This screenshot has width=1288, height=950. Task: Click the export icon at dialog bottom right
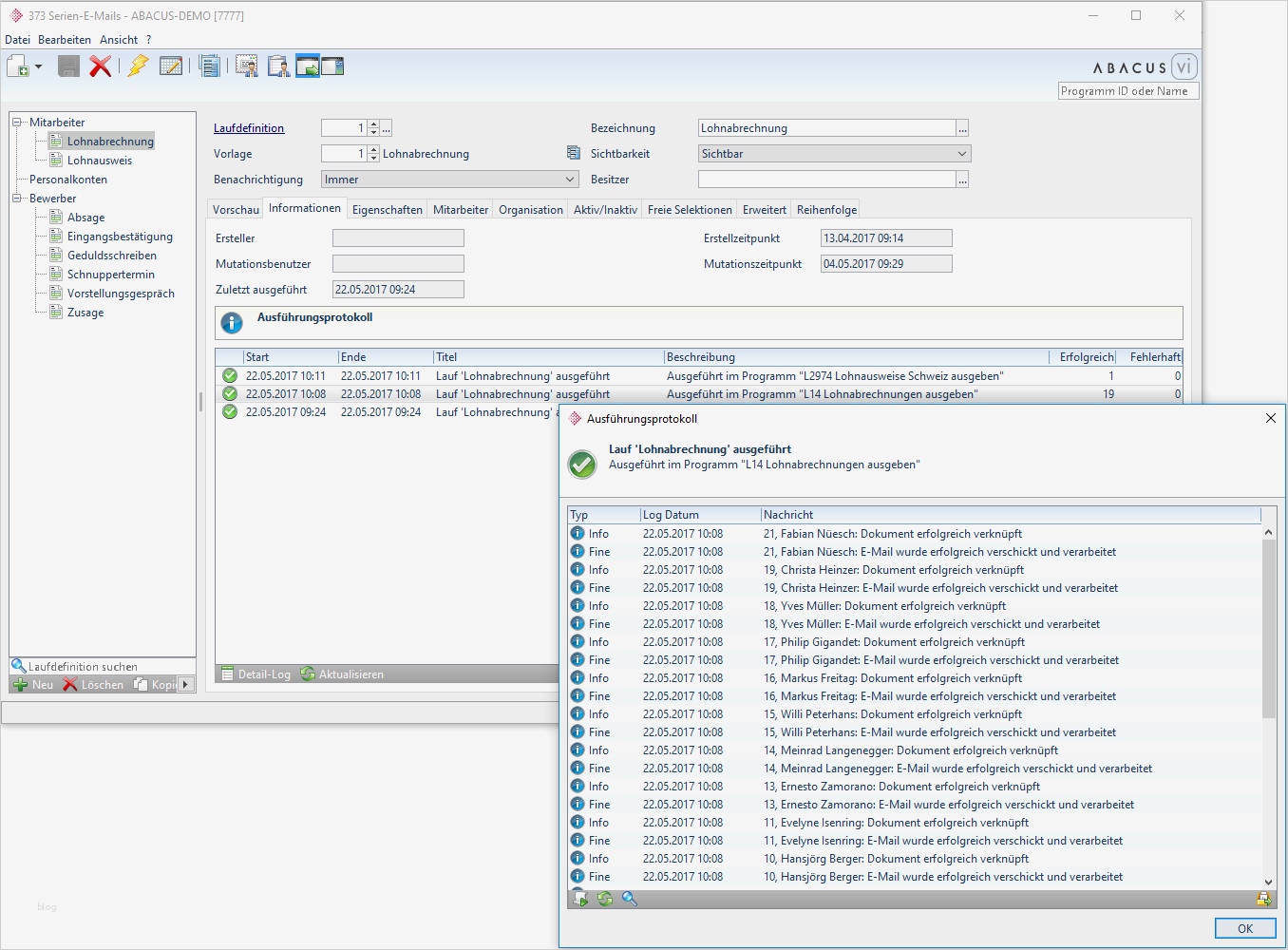pos(1263,899)
